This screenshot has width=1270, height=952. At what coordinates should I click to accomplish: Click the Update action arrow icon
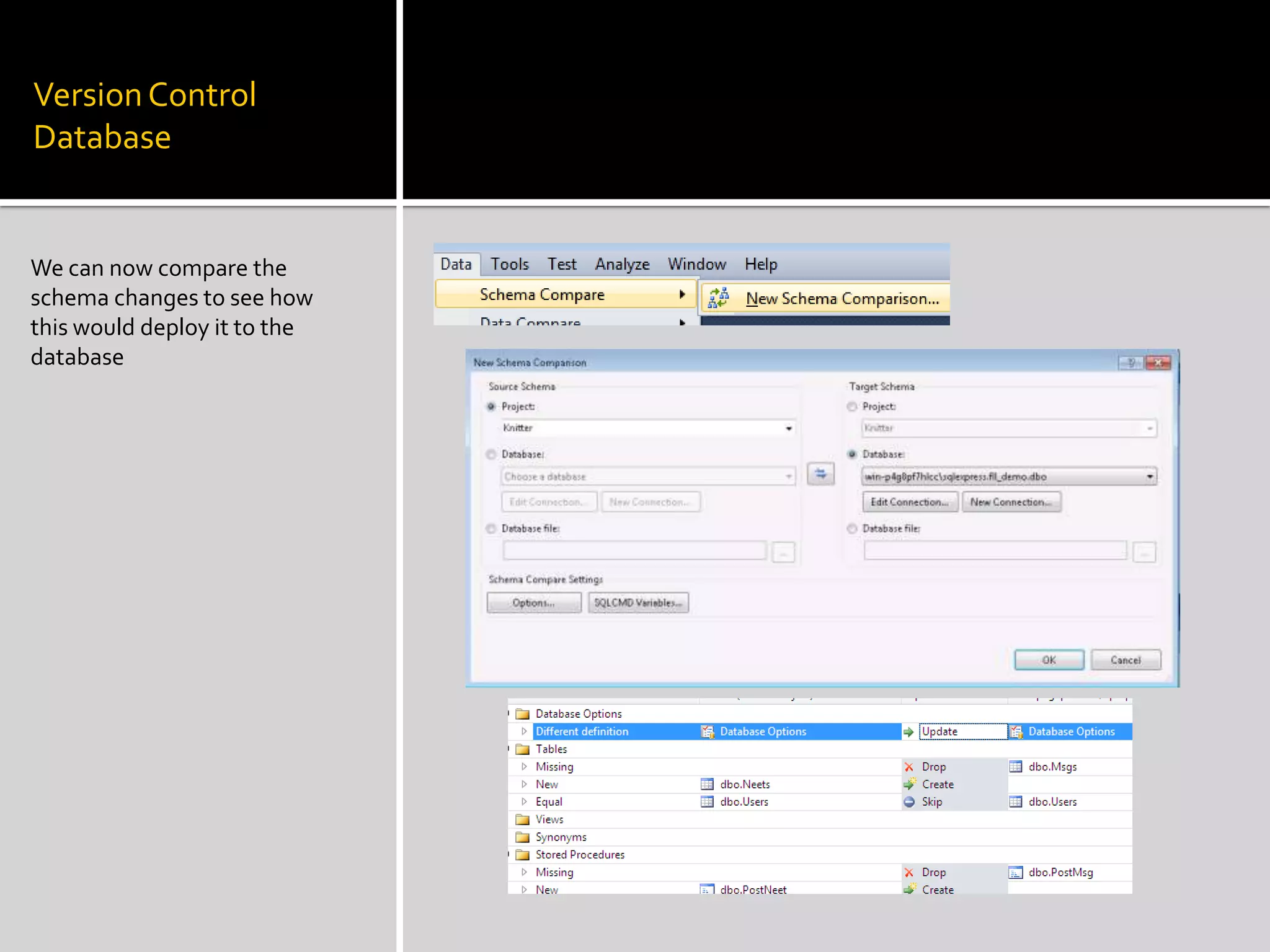909,732
